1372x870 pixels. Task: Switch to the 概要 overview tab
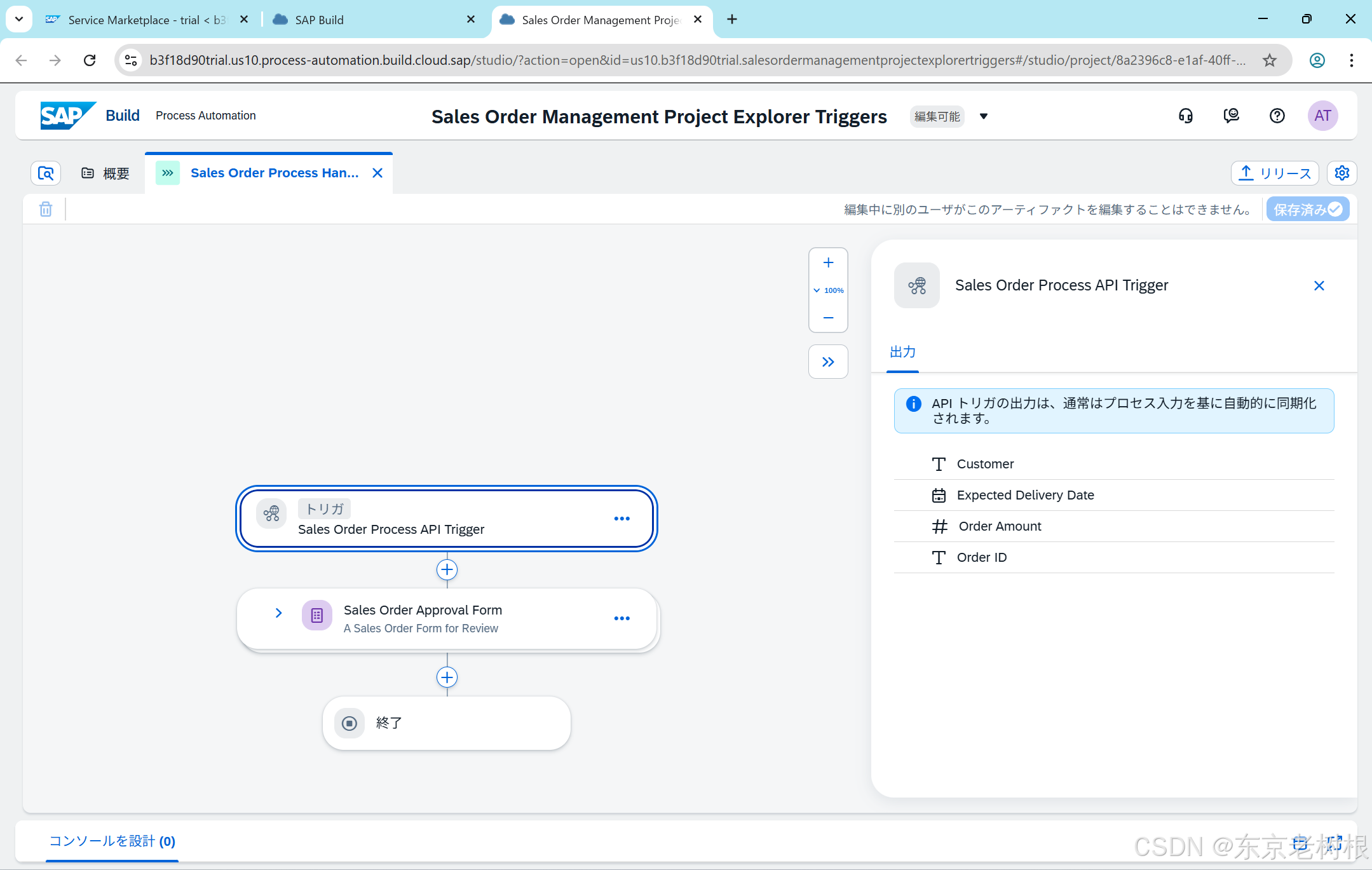click(x=105, y=173)
